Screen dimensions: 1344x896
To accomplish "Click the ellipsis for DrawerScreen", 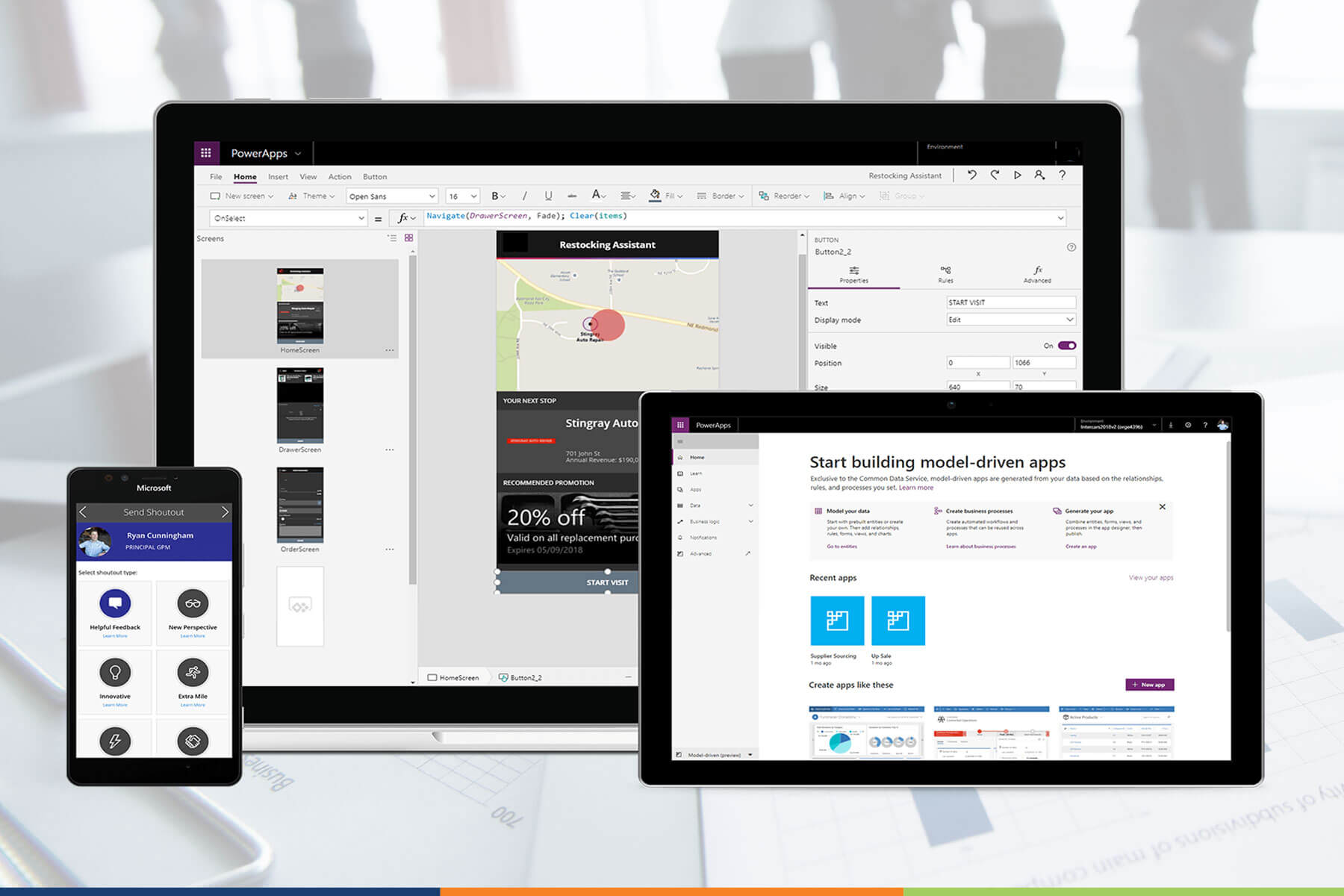I will click(390, 449).
